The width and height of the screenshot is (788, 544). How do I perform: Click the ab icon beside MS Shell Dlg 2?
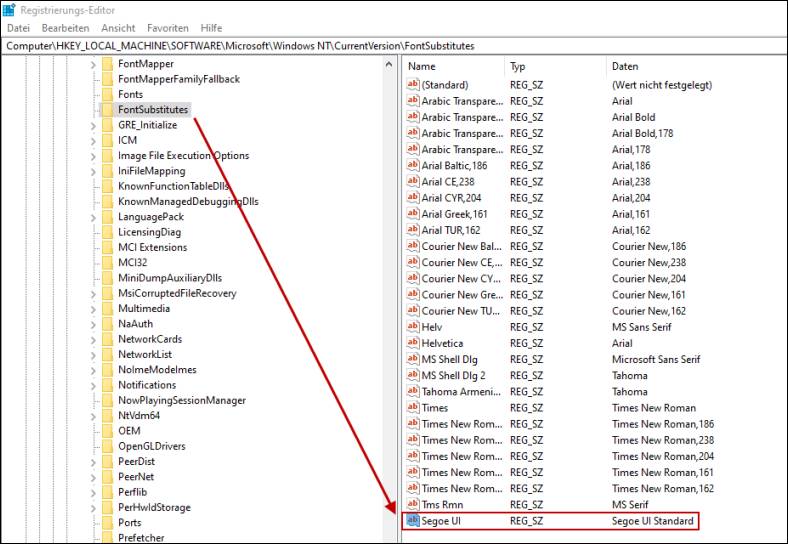(x=413, y=375)
